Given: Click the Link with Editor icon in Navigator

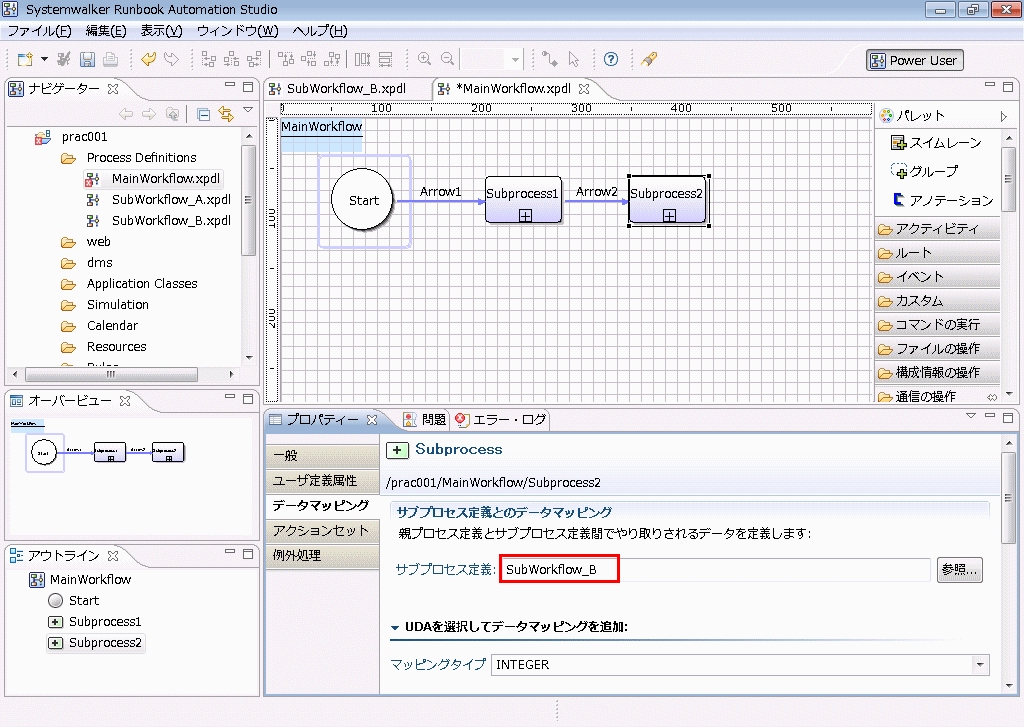Looking at the screenshot, I should pos(225,114).
